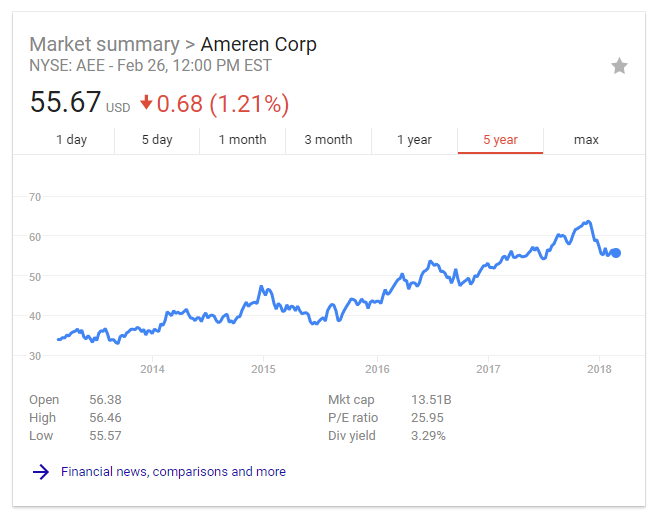Click the Div yield value 3.29%

coord(429,436)
